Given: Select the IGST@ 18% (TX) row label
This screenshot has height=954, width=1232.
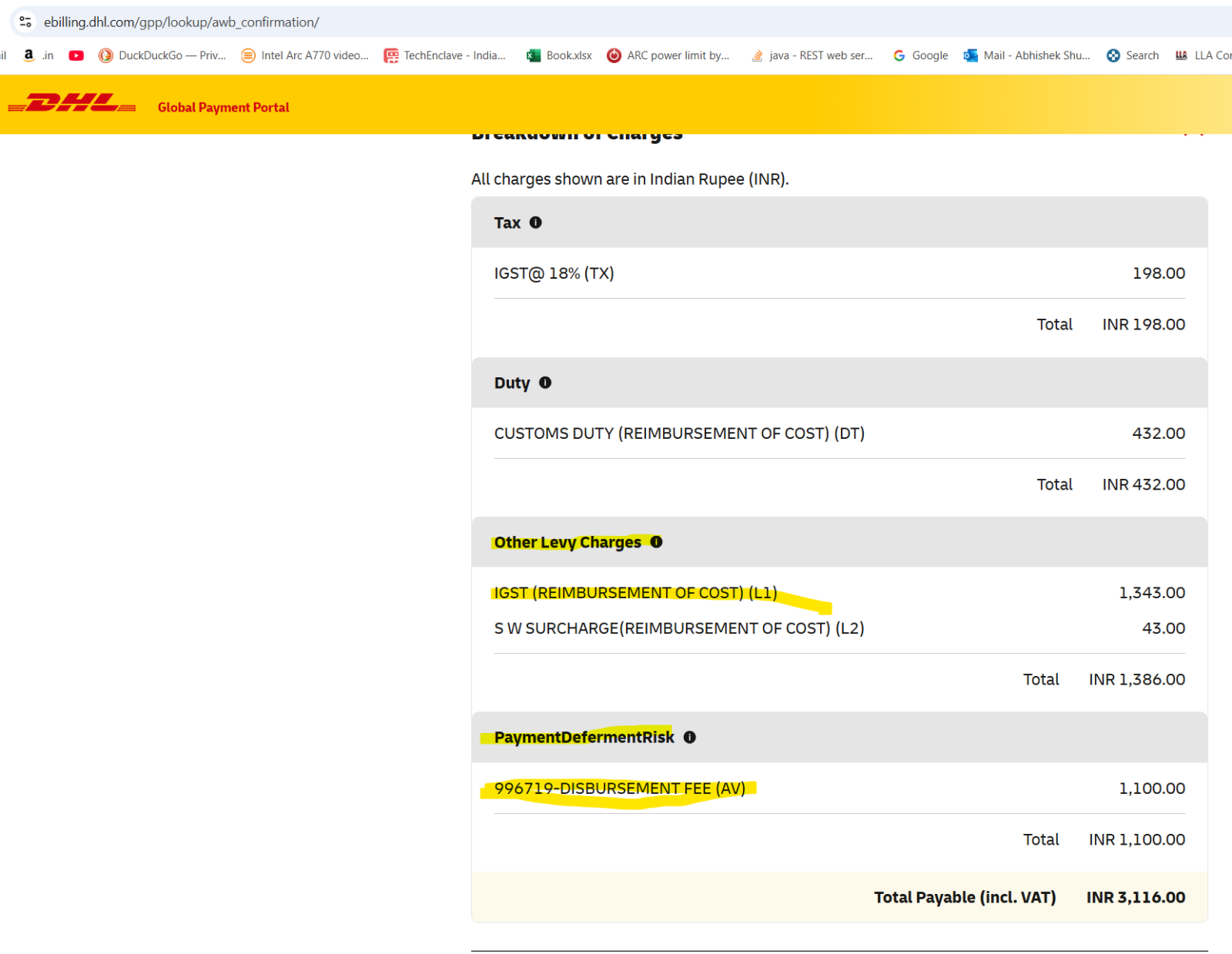Looking at the screenshot, I should coord(554,273).
